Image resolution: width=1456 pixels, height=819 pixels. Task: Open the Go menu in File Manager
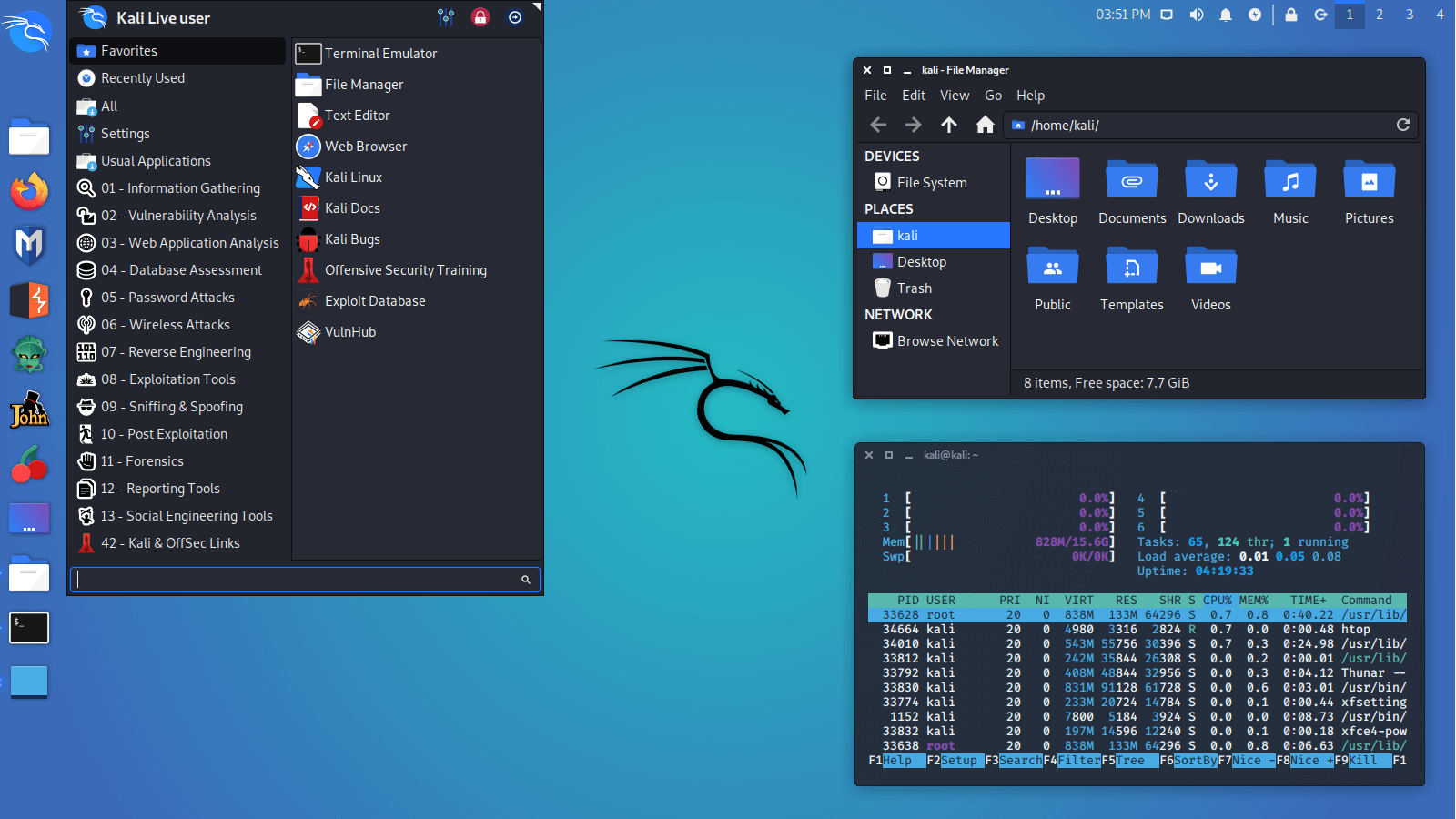[993, 95]
